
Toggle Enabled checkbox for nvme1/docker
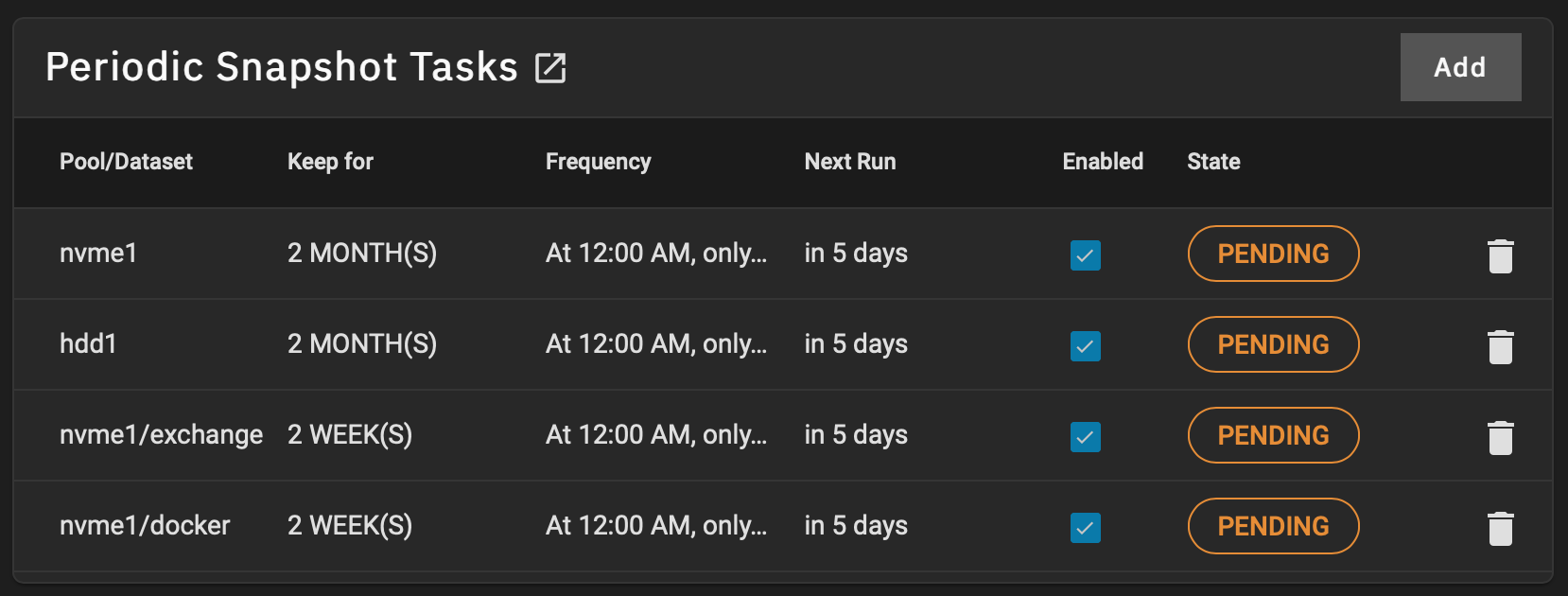tap(1085, 528)
